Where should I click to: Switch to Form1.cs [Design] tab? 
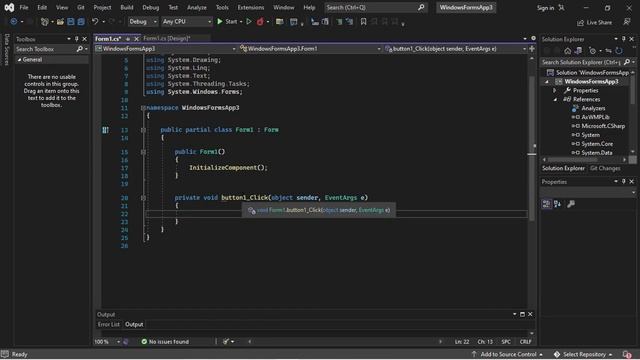167,38
